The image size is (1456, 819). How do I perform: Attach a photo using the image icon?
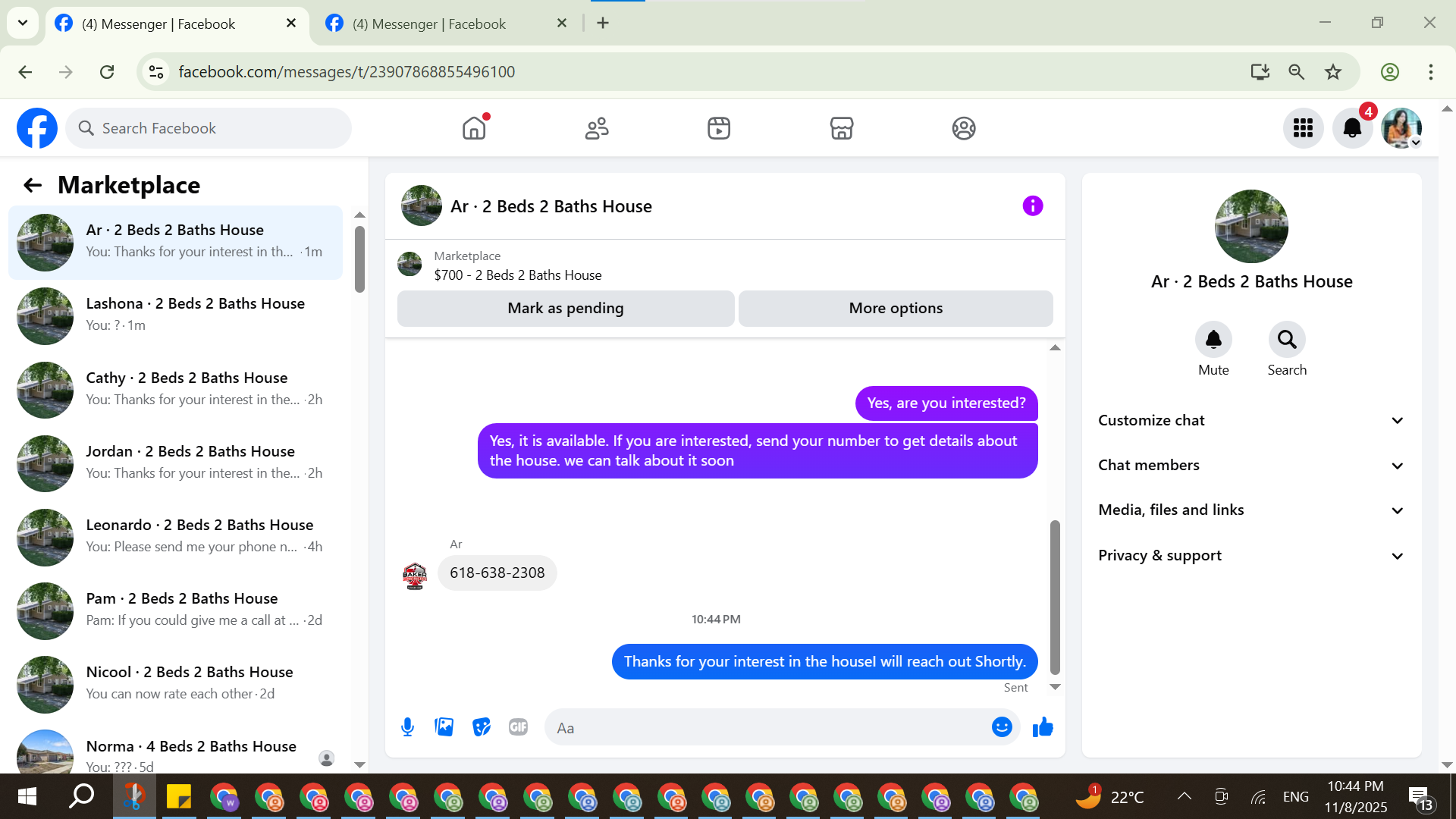(444, 727)
